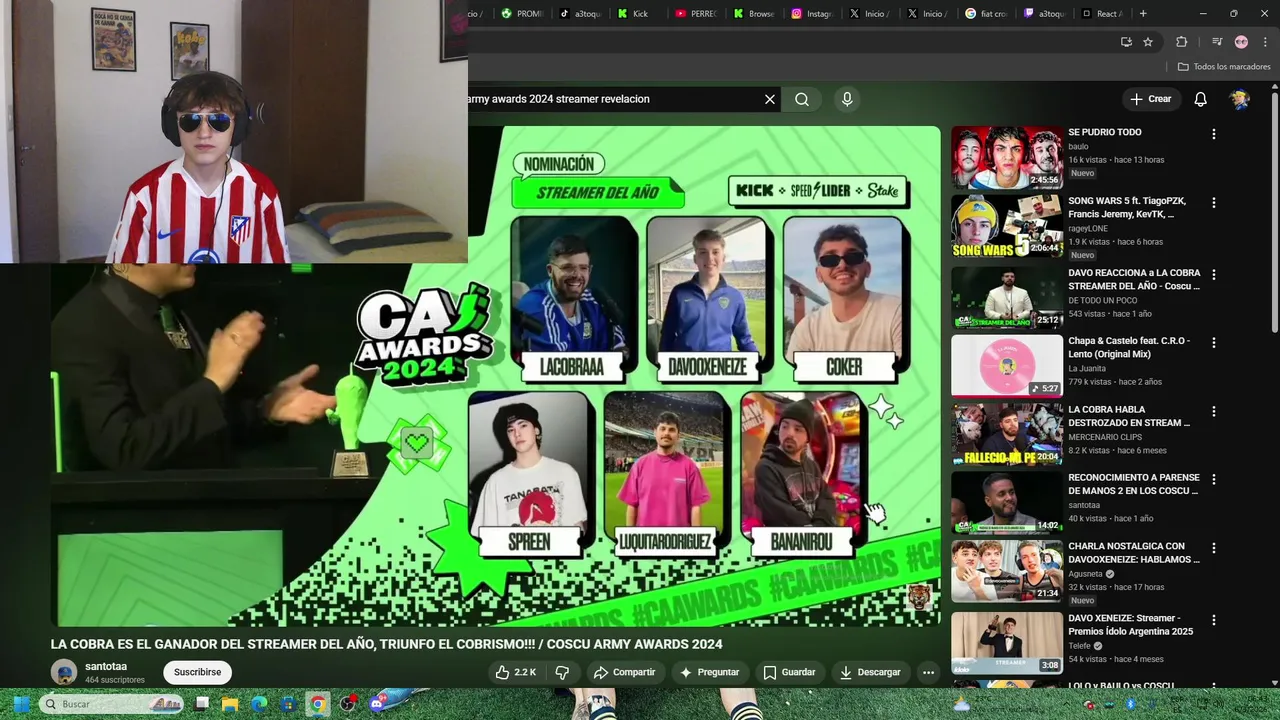
Task: Switch to the Instagram browser tab
Action: pyautogui.click(x=812, y=13)
